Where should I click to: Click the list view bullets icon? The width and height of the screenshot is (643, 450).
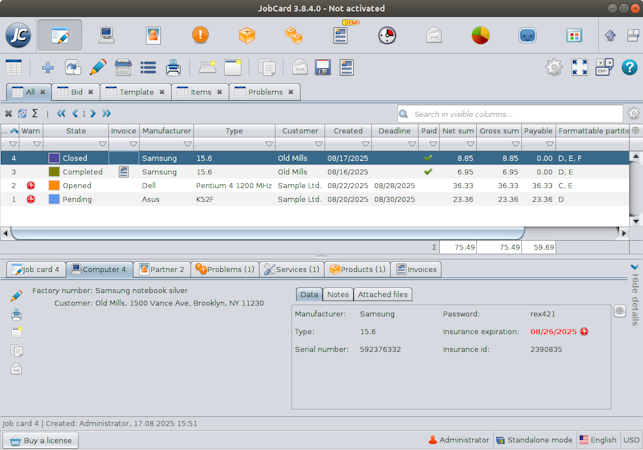tap(148, 67)
